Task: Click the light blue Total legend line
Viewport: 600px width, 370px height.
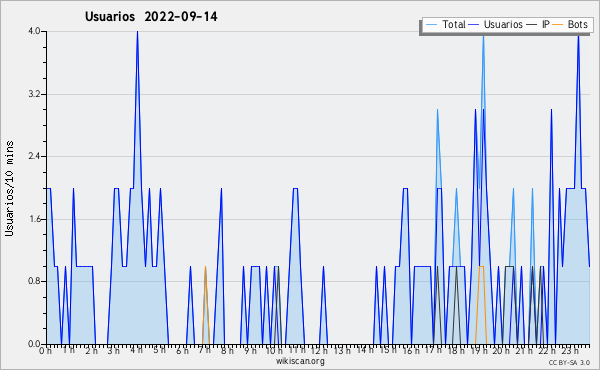Action: pos(432,24)
